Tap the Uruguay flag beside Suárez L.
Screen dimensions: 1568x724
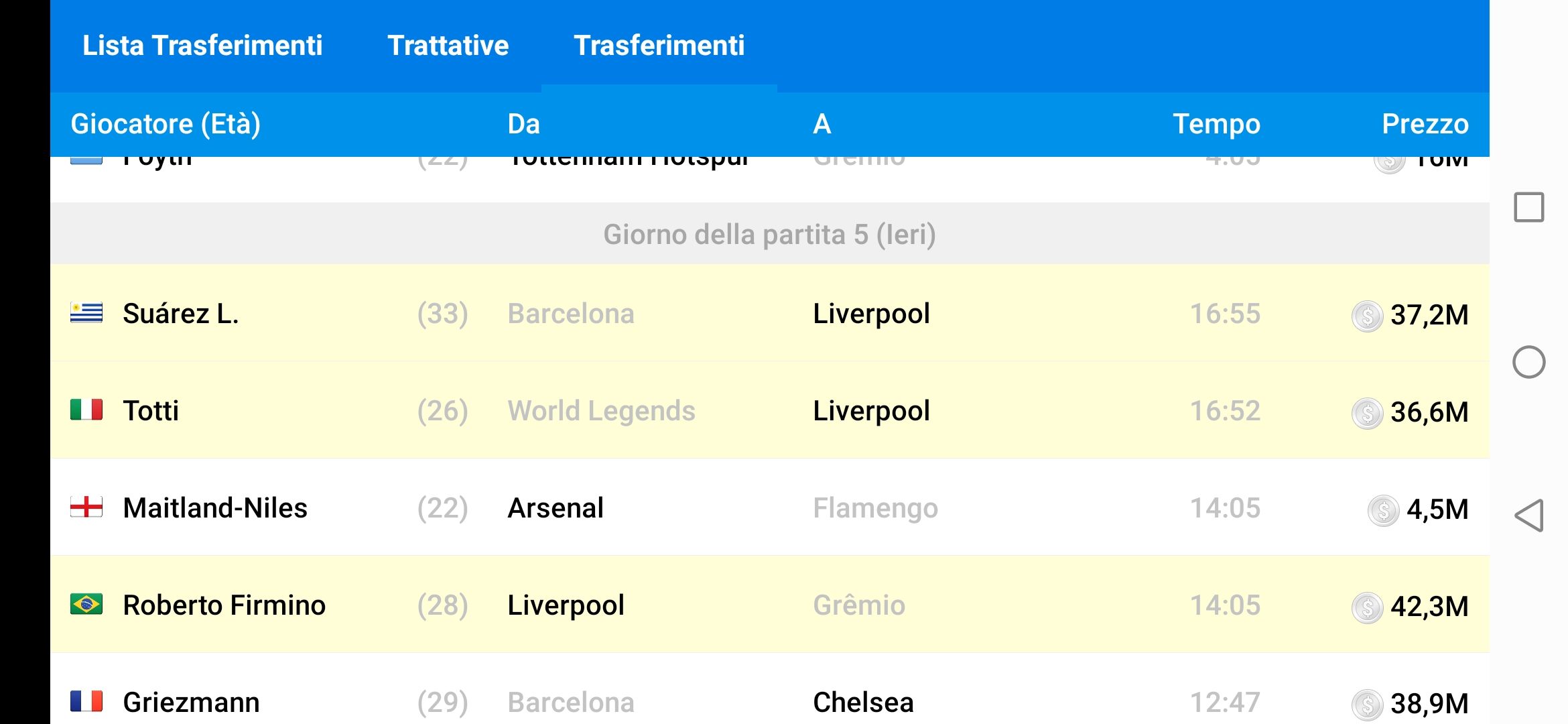point(86,313)
